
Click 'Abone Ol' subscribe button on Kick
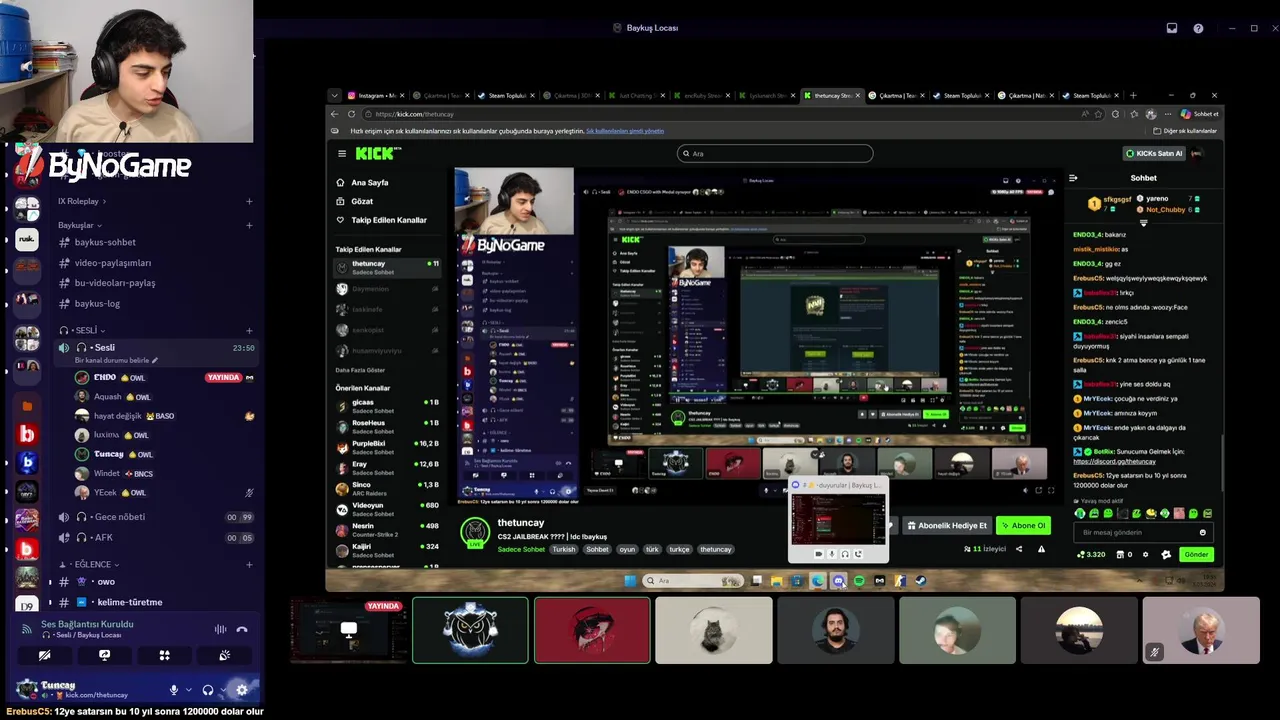point(1023,525)
